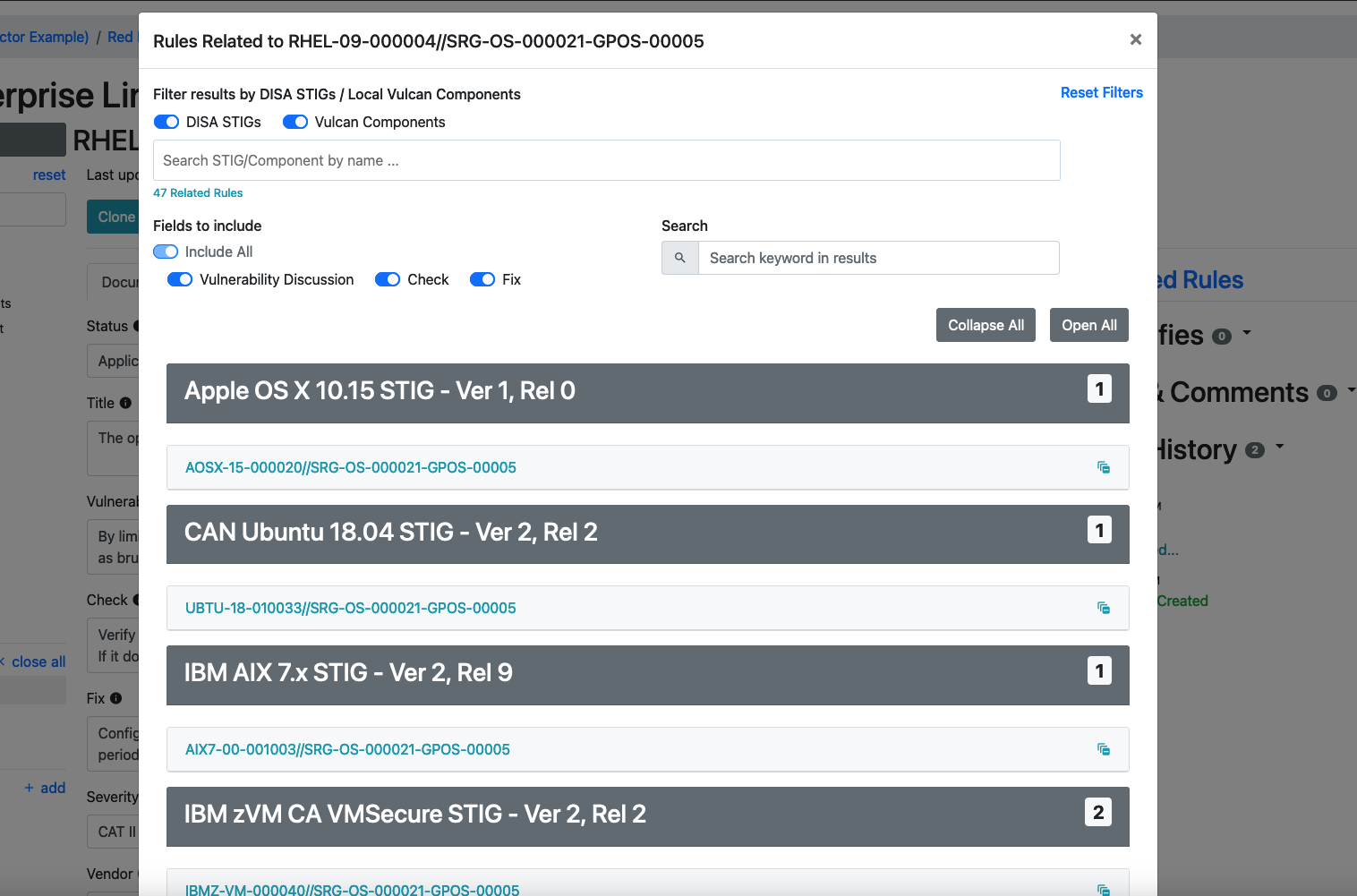Click copy icon for IBMZ-VM-000040 rule

[1103, 889]
